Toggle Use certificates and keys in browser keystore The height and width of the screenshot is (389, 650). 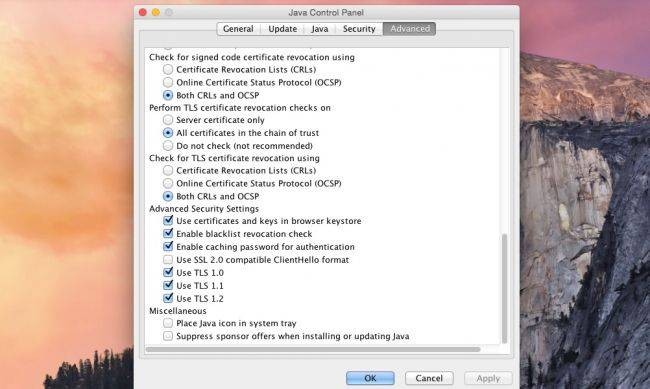point(168,220)
